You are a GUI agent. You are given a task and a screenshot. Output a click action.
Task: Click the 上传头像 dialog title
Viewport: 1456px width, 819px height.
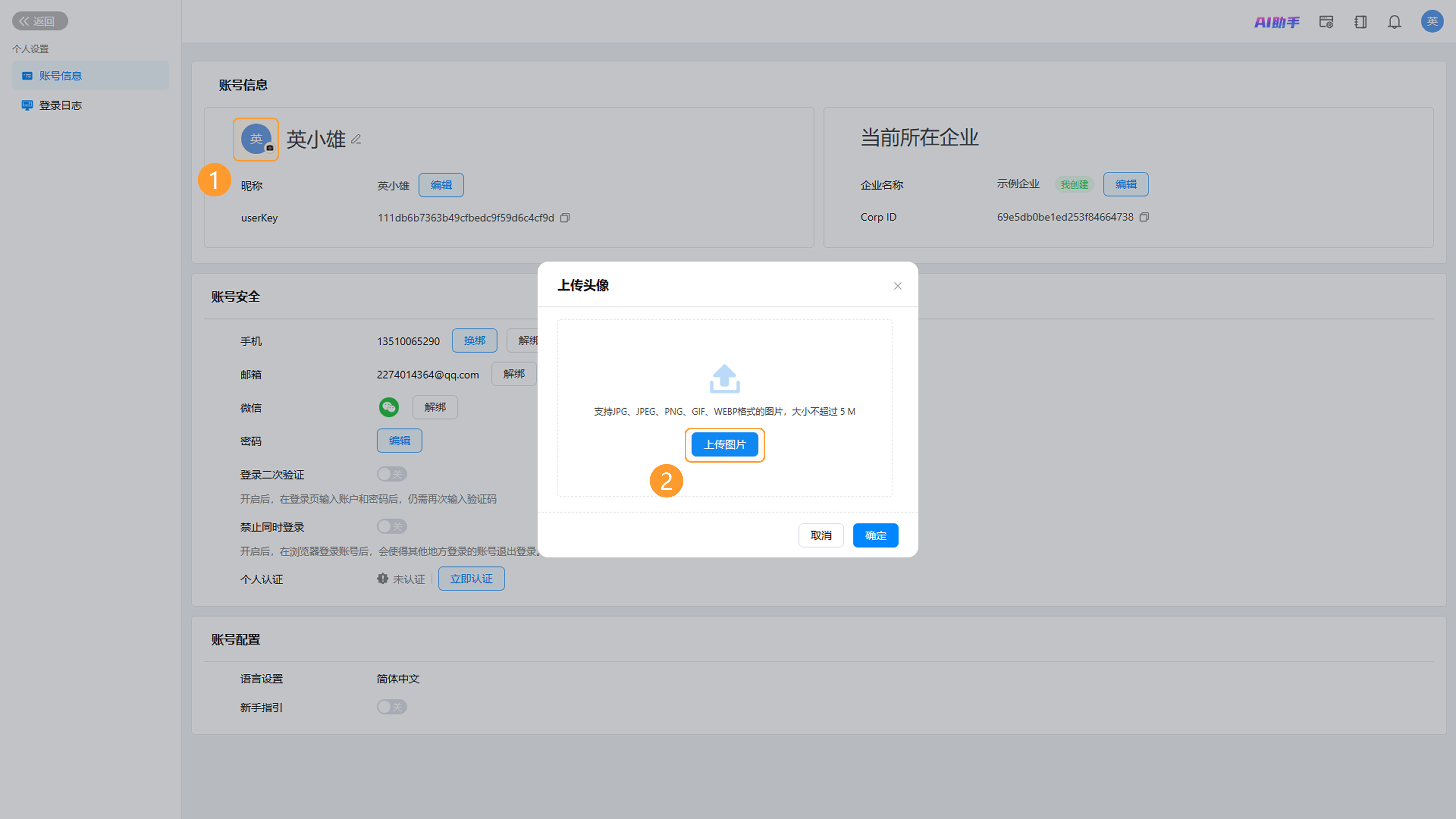click(x=583, y=285)
